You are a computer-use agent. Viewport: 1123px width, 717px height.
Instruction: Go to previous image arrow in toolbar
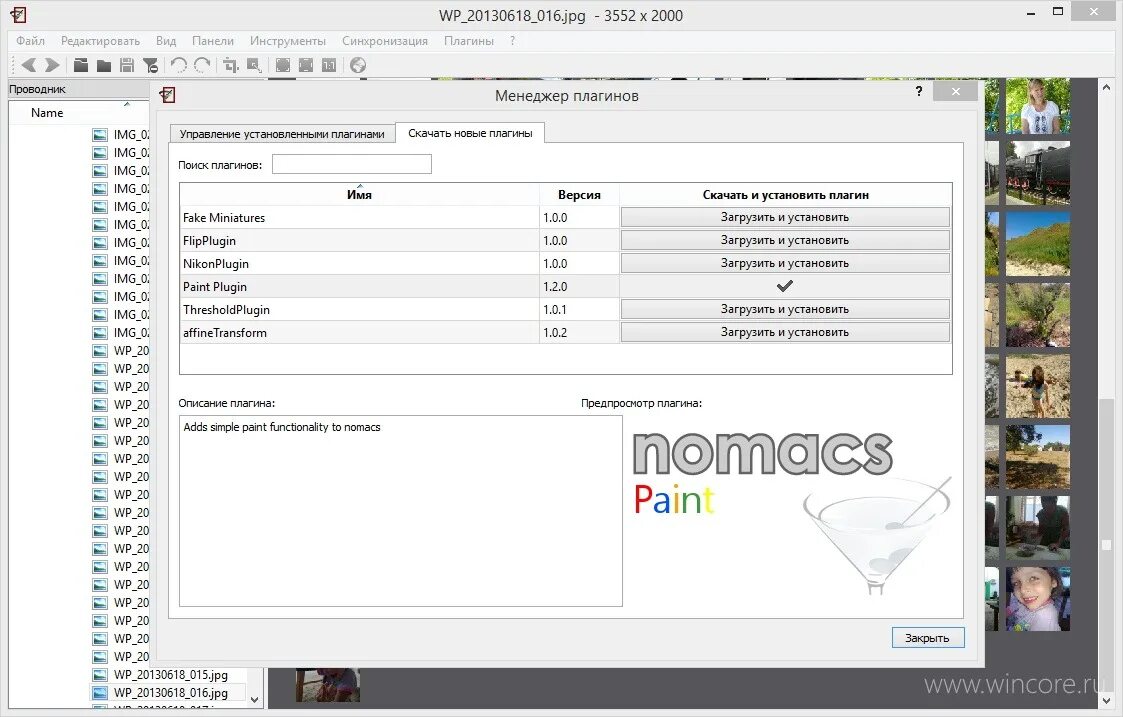tap(29, 65)
